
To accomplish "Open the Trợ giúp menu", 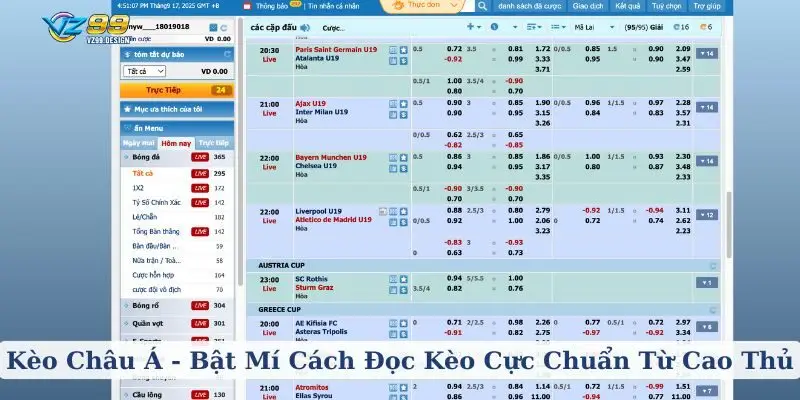I will click(x=707, y=6).
